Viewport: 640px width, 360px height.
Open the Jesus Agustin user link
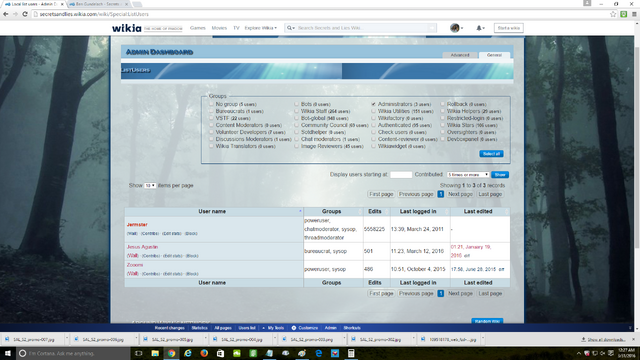click(x=142, y=247)
